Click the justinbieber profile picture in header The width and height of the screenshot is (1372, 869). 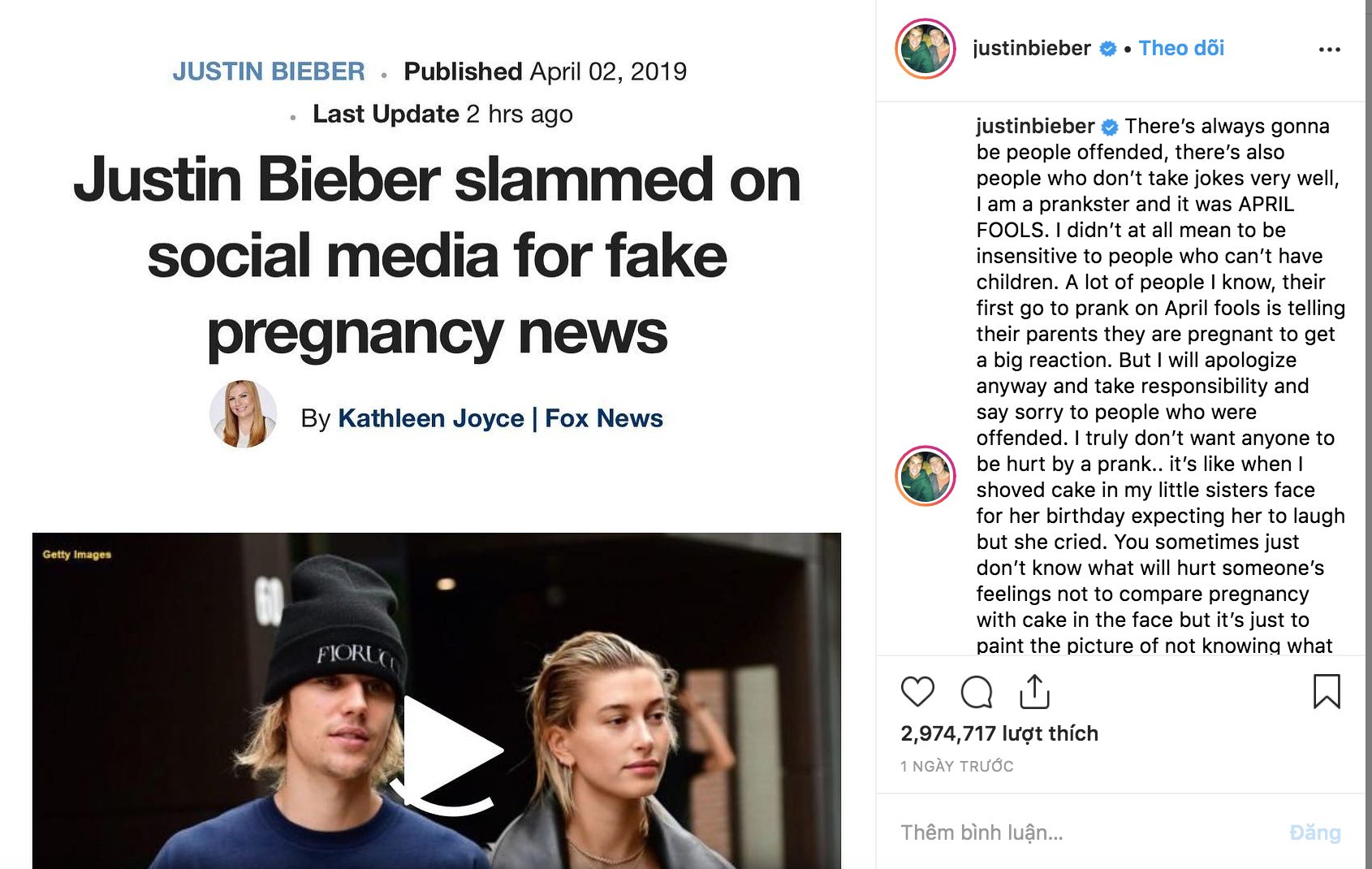pos(925,49)
